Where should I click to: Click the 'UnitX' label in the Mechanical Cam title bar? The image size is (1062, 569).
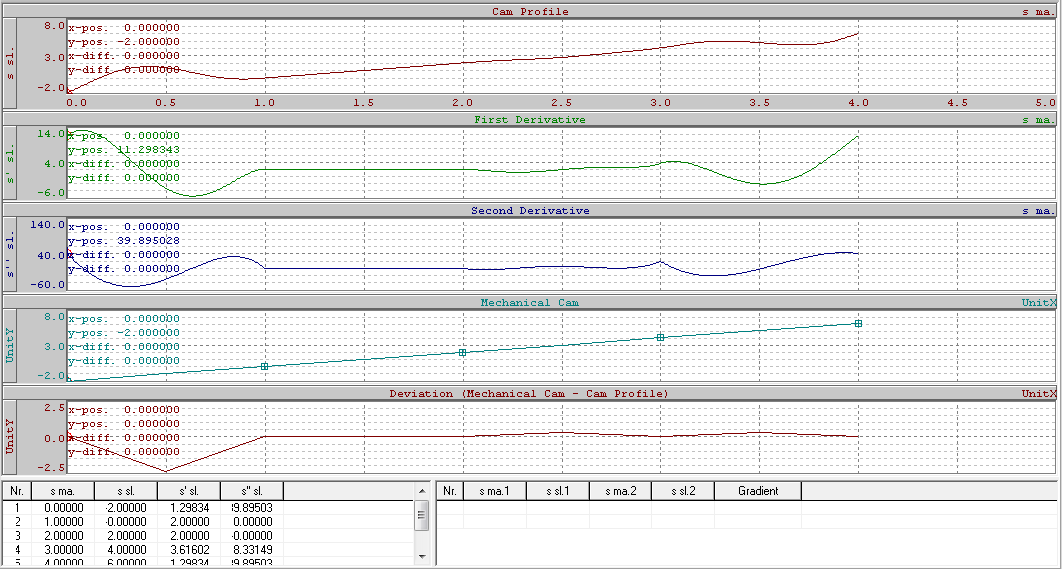click(1038, 302)
